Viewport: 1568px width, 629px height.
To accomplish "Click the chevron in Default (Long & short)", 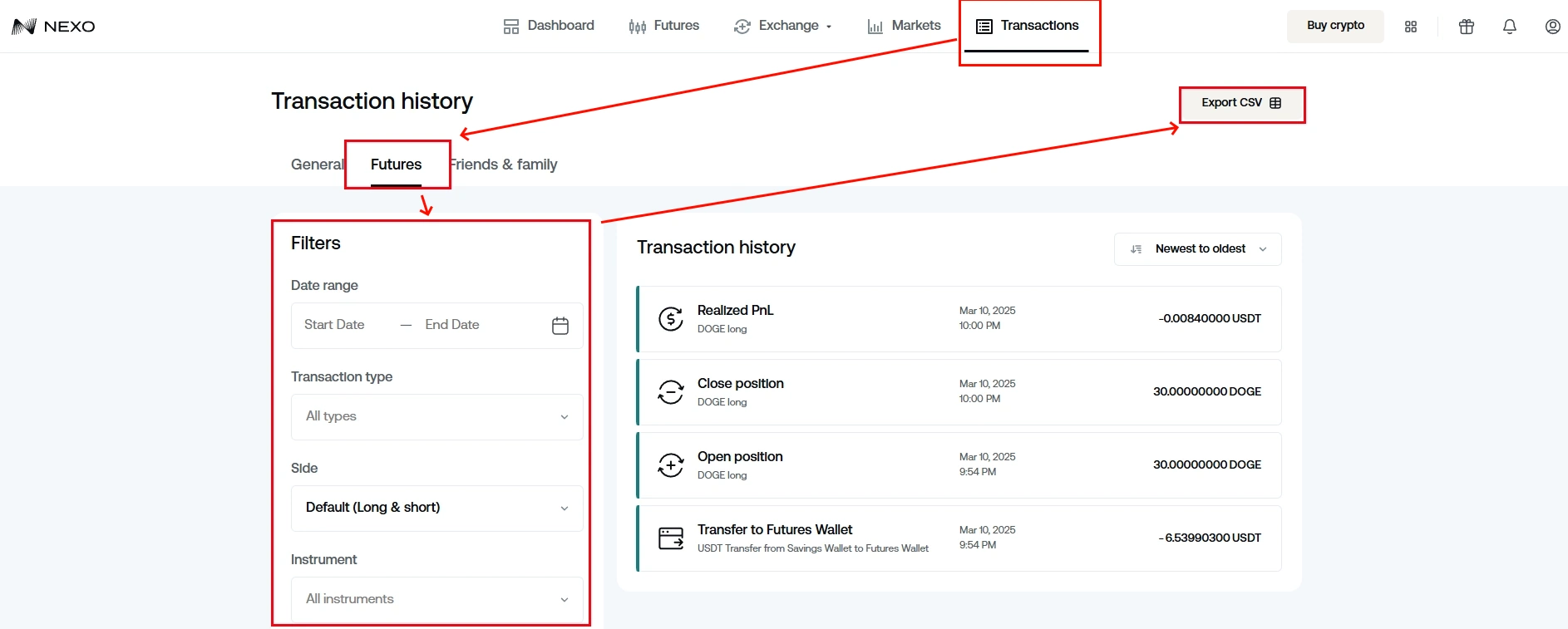I will [x=565, y=509].
